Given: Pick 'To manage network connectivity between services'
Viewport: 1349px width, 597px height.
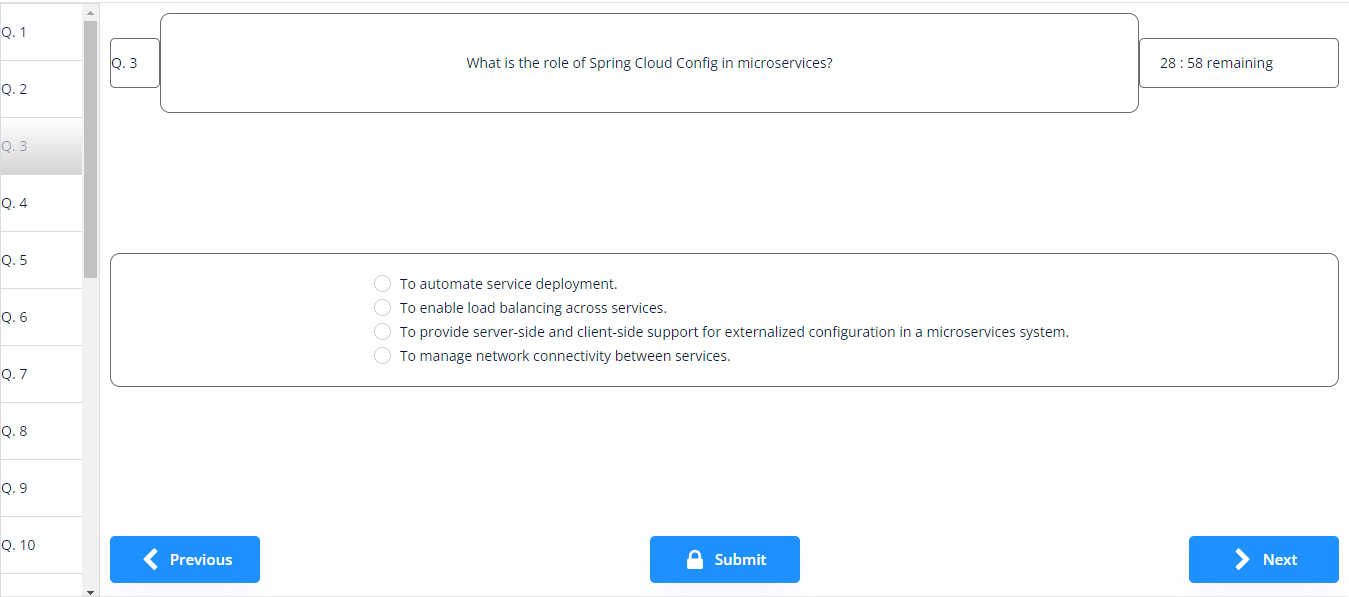Looking at the screenshot, I should coord(382,356).
